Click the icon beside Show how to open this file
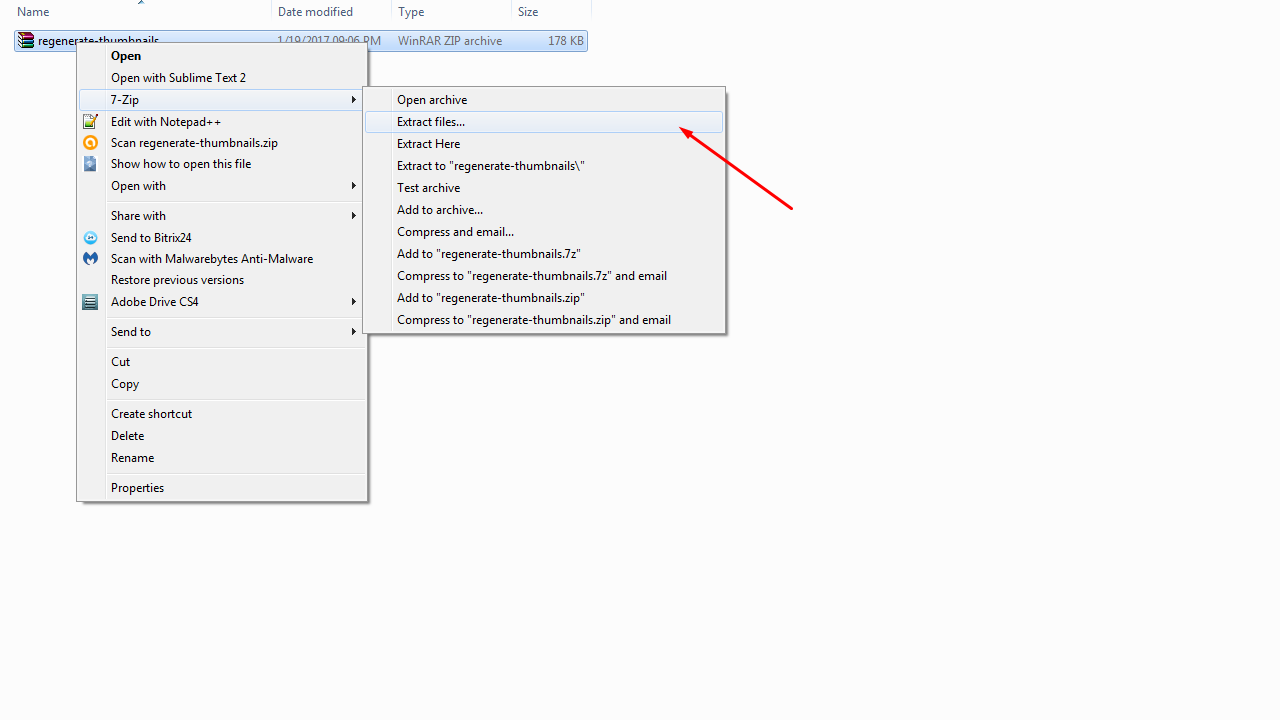 point(90,164)
